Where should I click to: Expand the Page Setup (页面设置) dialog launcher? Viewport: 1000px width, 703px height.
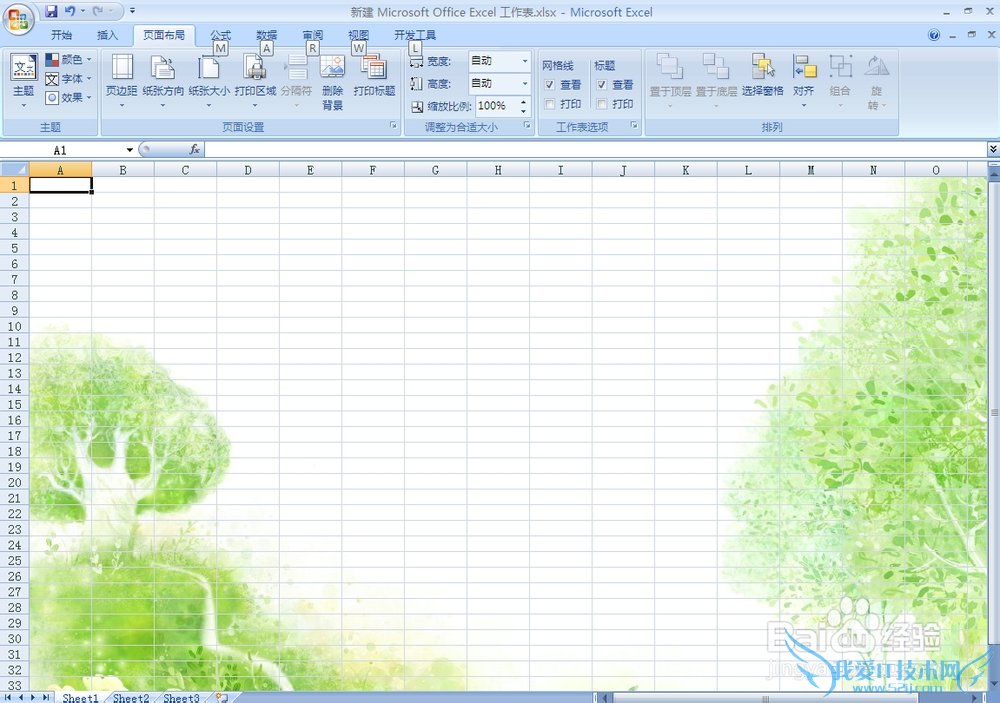coord(393,126)
